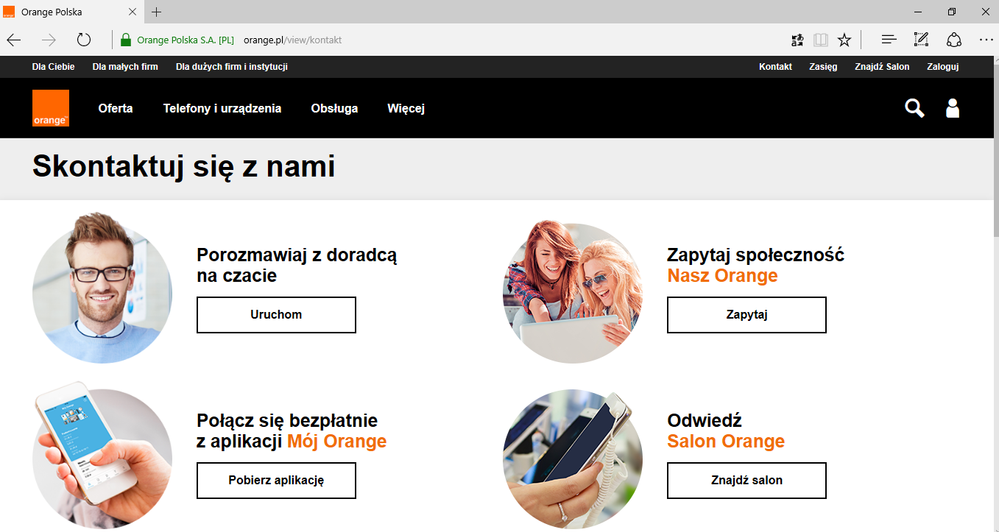The image size is (999, 532).
Task: Open the More actions ellipsis menu
Action: click(x=986, y=40)
